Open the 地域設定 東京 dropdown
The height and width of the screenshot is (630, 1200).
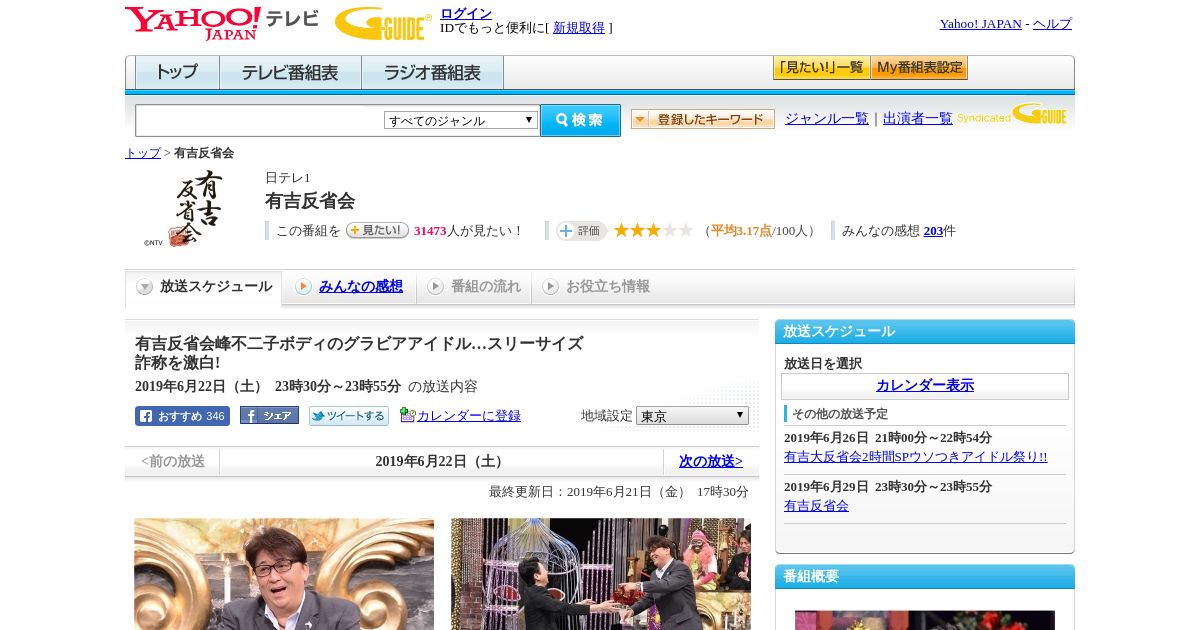click(x=692, y=415)
